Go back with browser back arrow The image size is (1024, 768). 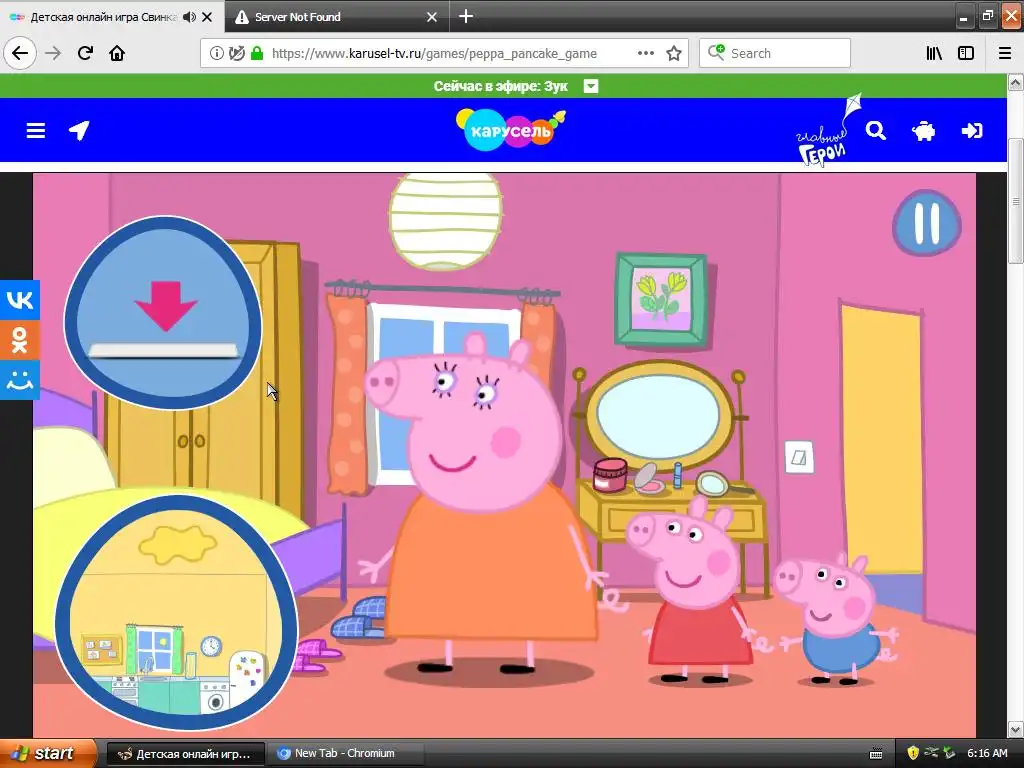(20, 53)
